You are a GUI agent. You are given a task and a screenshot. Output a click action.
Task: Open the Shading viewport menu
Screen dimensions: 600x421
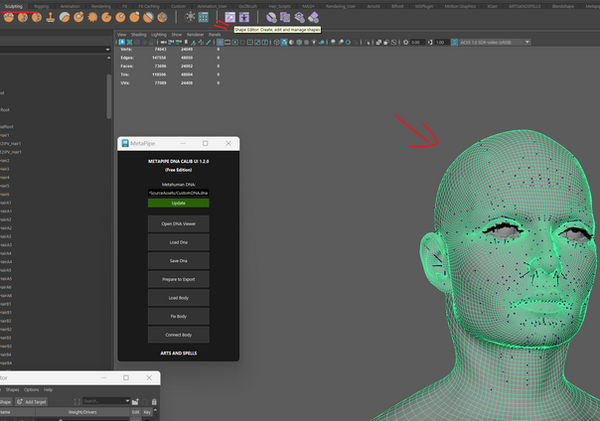(x=138, y=33)
